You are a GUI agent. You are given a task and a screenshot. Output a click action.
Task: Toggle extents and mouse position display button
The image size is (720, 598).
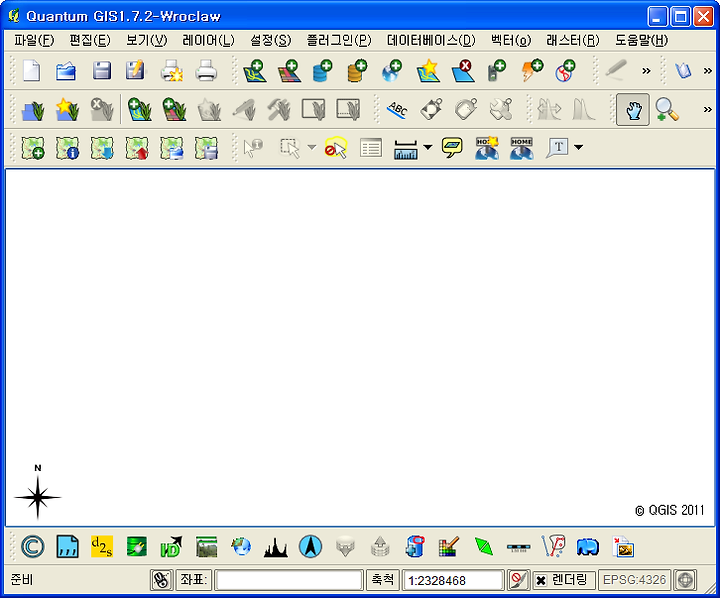(x=162, y=580)
